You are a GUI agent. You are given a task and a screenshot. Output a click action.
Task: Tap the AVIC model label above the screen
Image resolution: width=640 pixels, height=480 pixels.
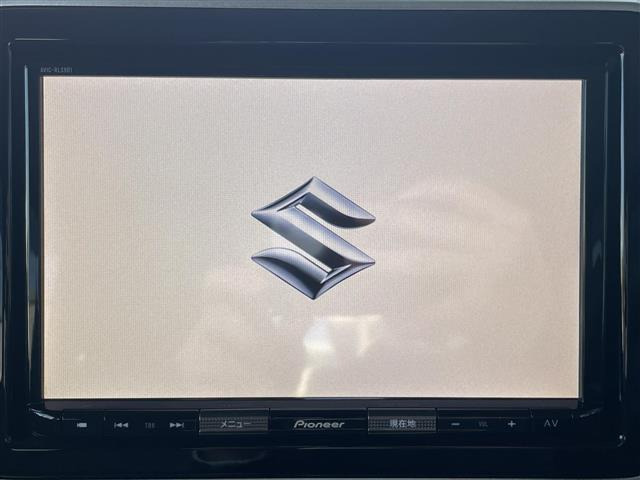click(59, 70)
